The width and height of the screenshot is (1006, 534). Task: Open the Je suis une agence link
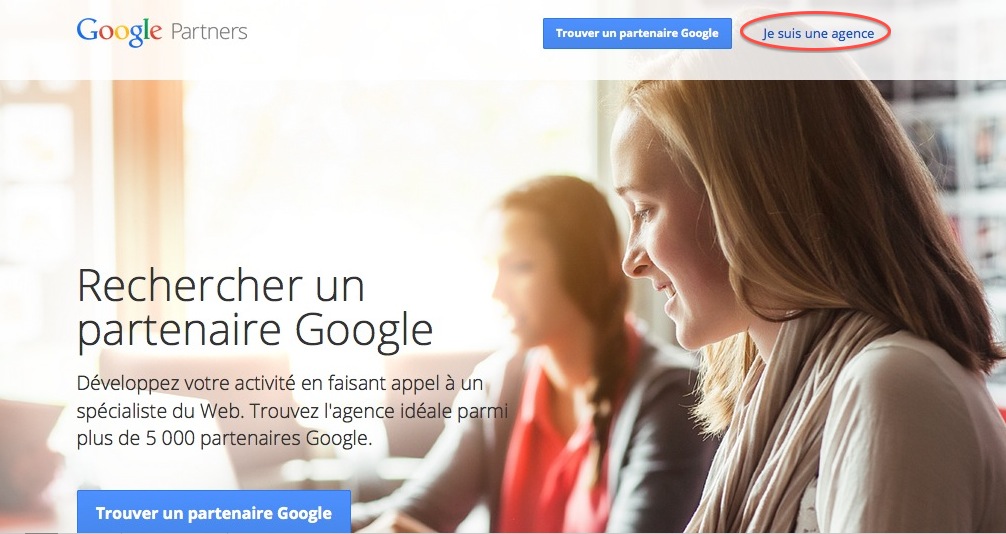818,33
